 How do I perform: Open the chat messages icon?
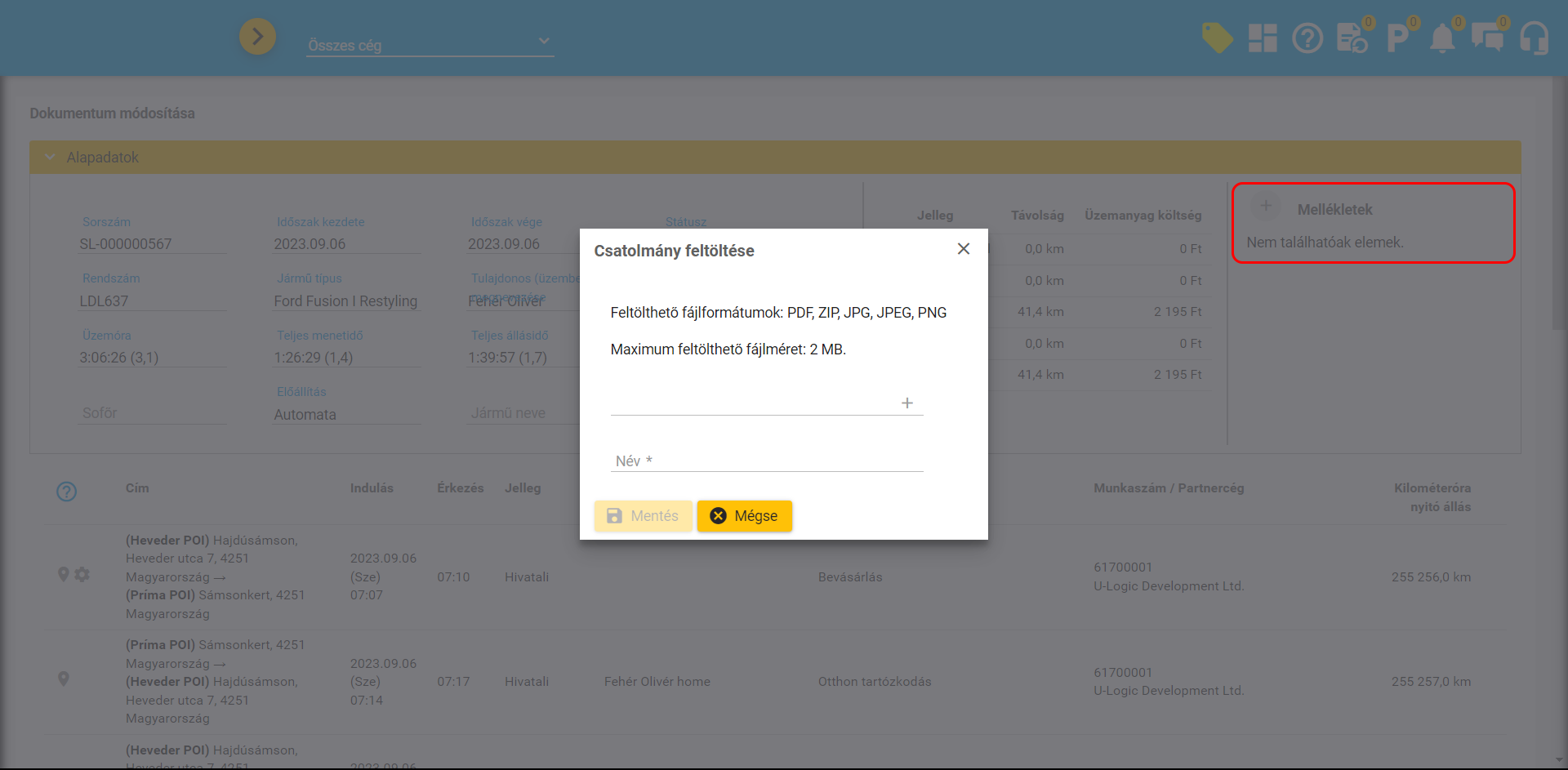click(1487, 38)
